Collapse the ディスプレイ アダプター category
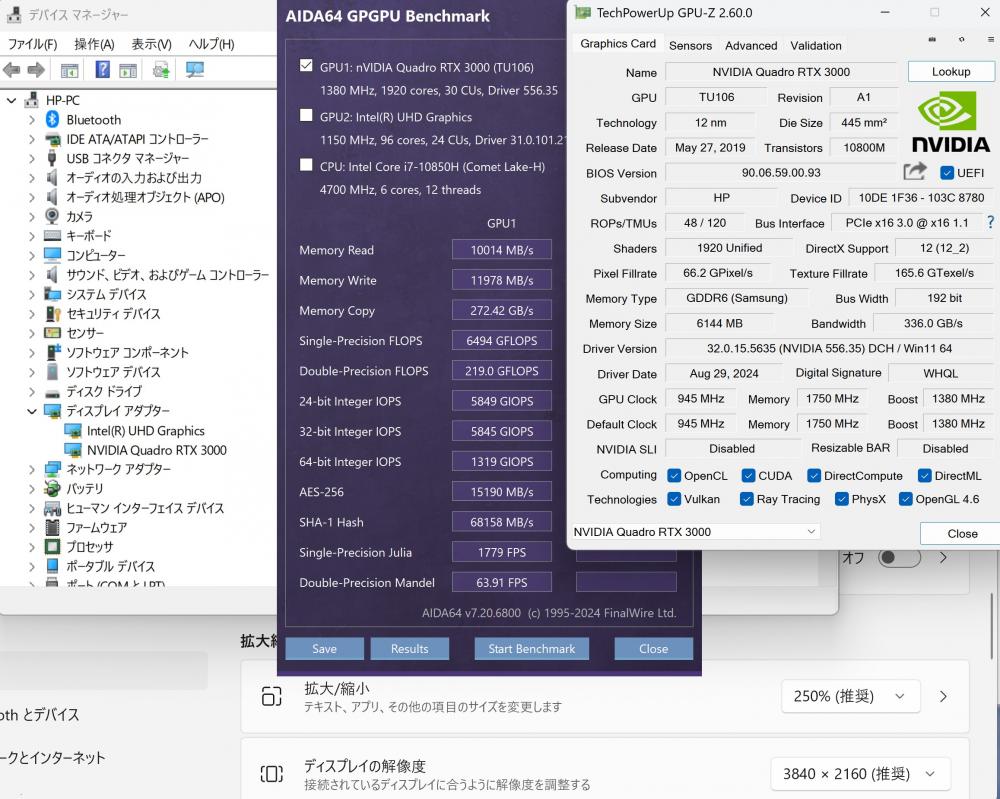 (x=32, y=411)
